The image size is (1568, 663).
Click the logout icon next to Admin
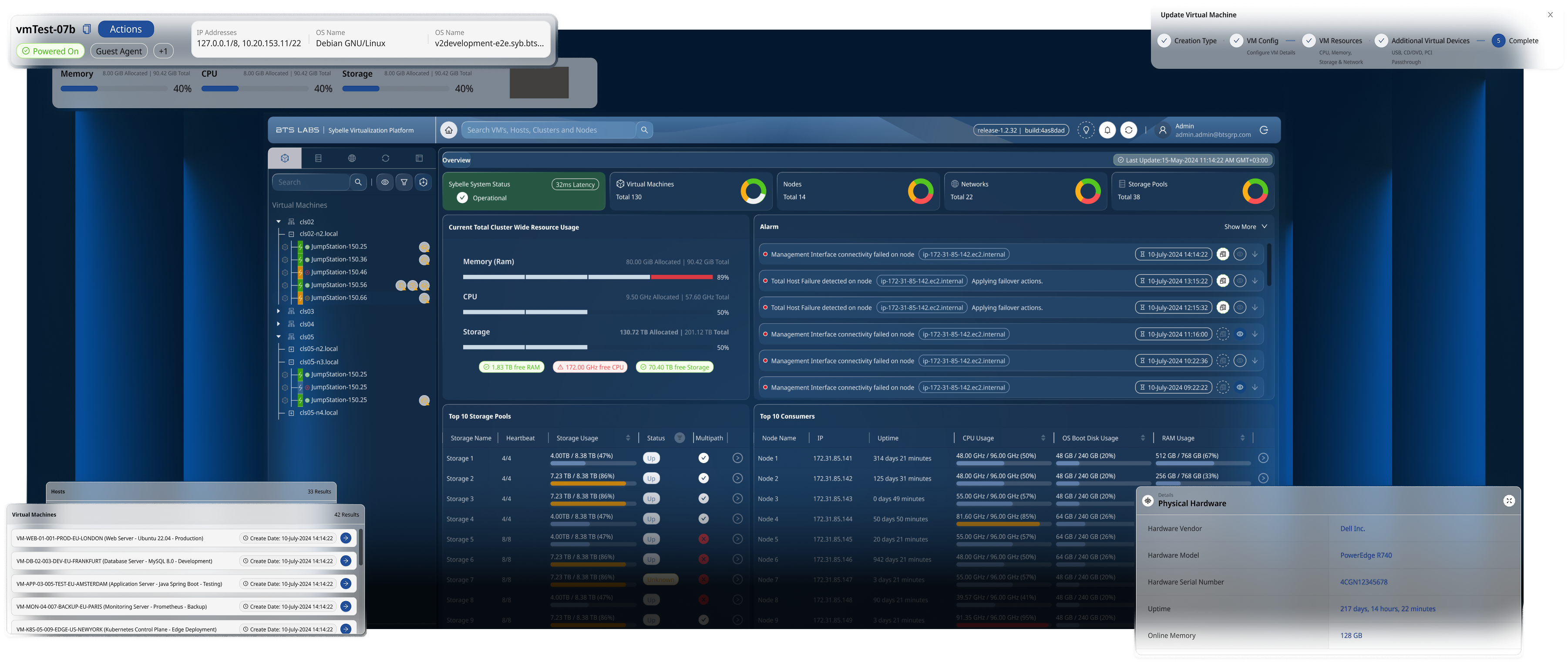click(x=1264, y=130)
